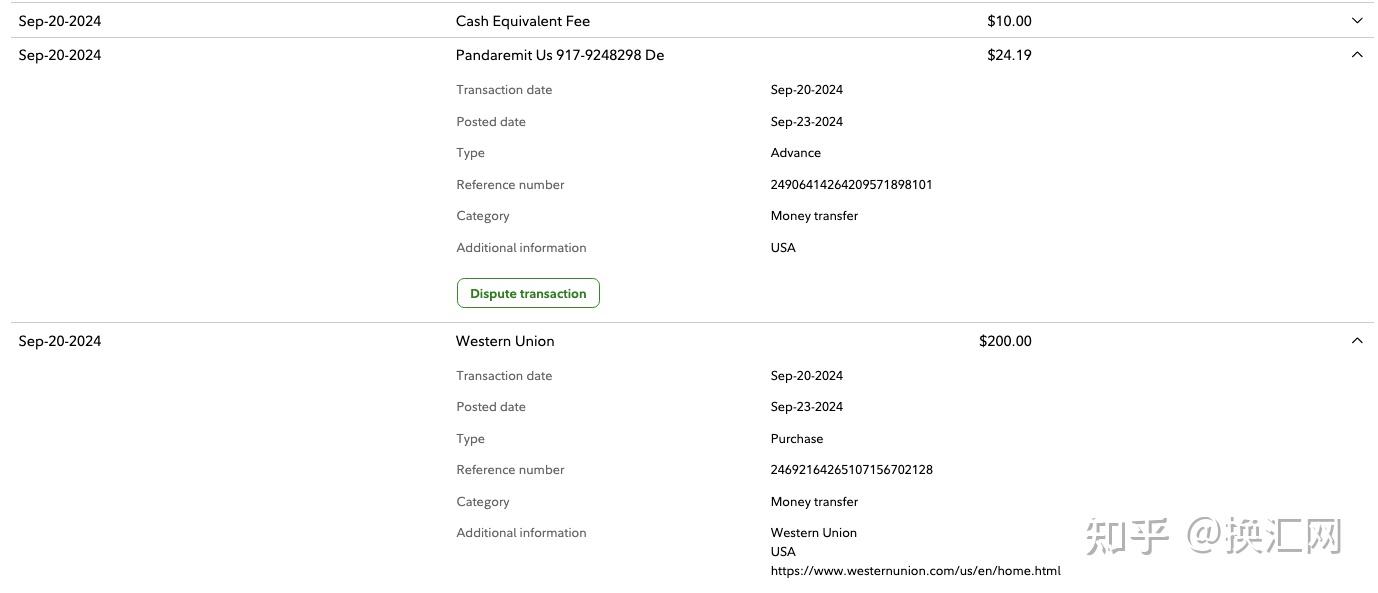Click the Western Union transaction date value

click(806, 376)
